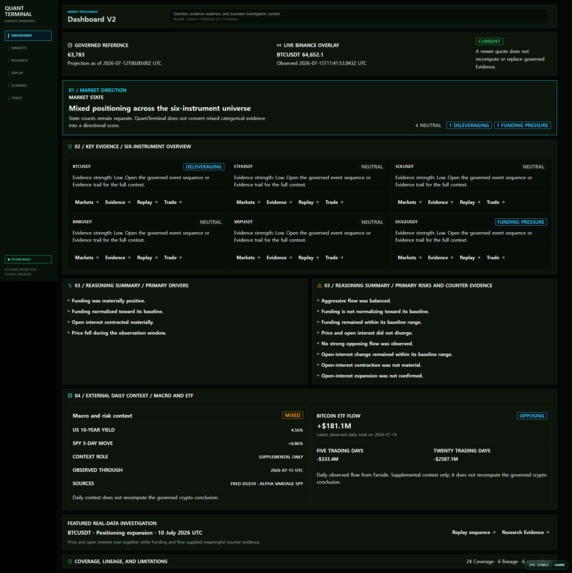Open the Markets link on the DOGEUSDT card

point(410,258)
